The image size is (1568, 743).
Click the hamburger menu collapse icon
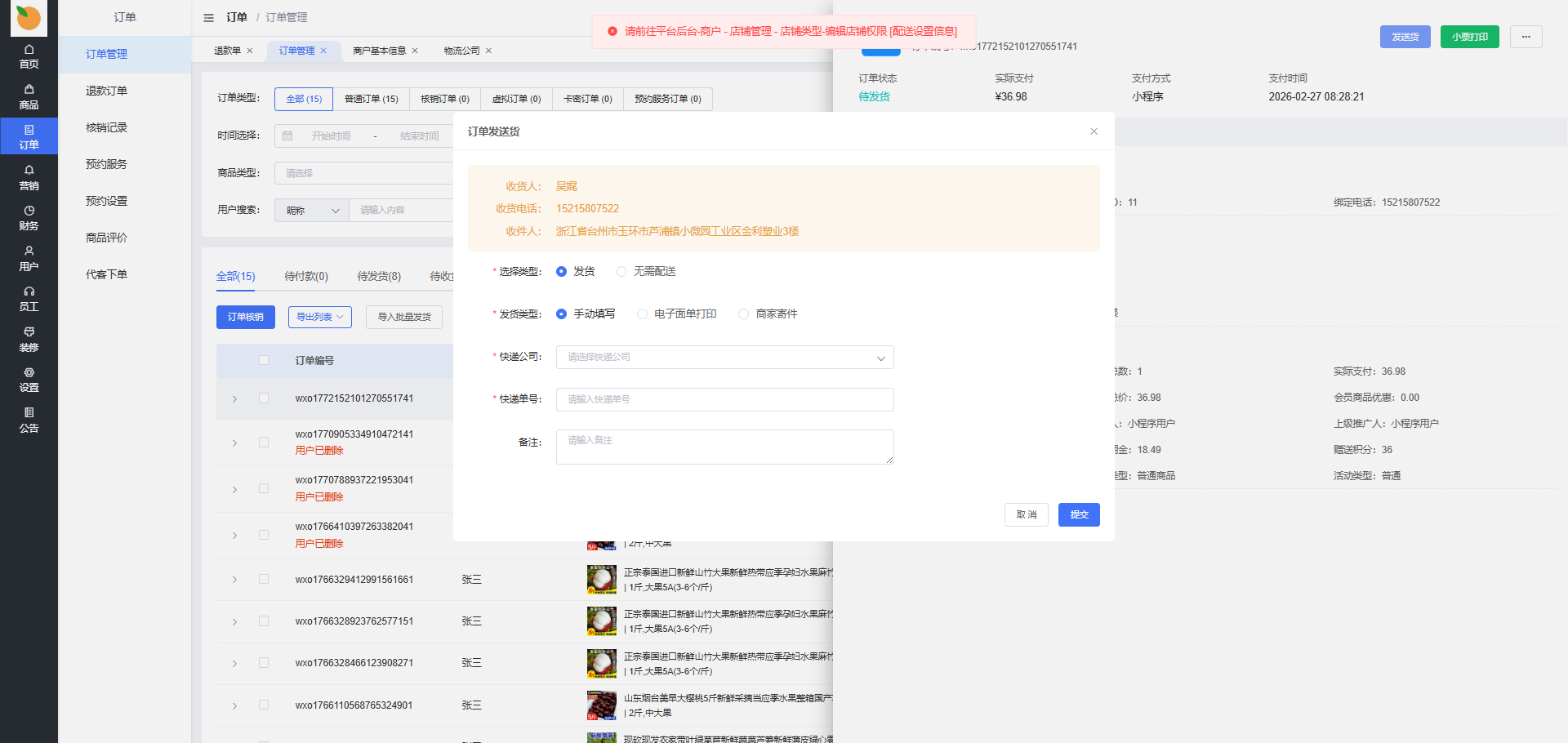click(x=208, y=18)
